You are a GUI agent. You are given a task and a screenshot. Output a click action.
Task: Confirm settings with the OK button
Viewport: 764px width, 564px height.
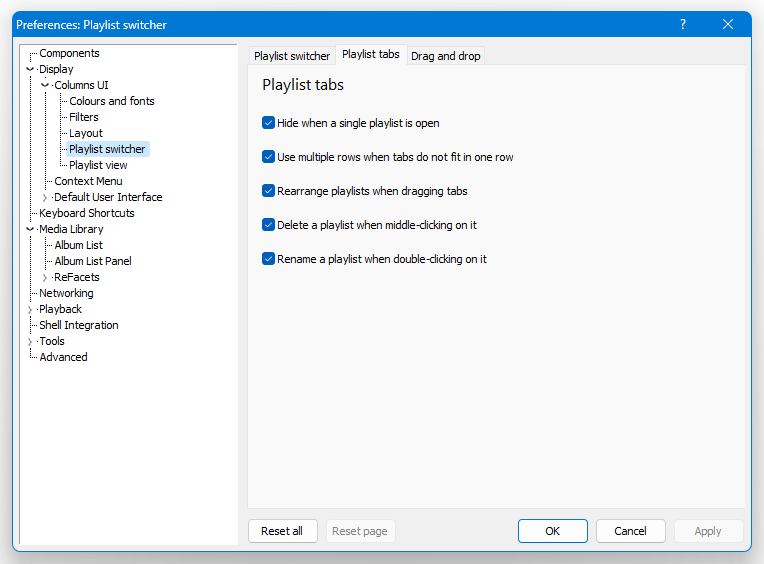(553, 531)
